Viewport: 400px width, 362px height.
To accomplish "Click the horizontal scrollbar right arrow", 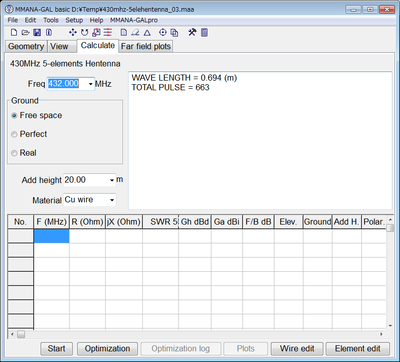I will point(381,334).
